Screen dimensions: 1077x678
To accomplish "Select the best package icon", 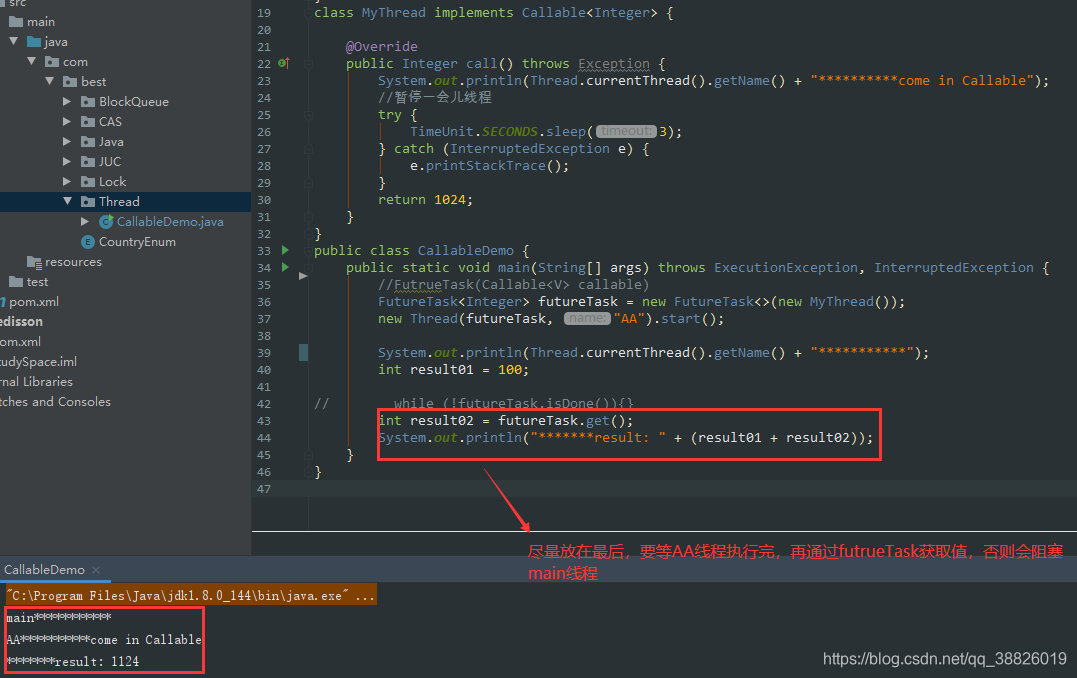I will point(69,82).
